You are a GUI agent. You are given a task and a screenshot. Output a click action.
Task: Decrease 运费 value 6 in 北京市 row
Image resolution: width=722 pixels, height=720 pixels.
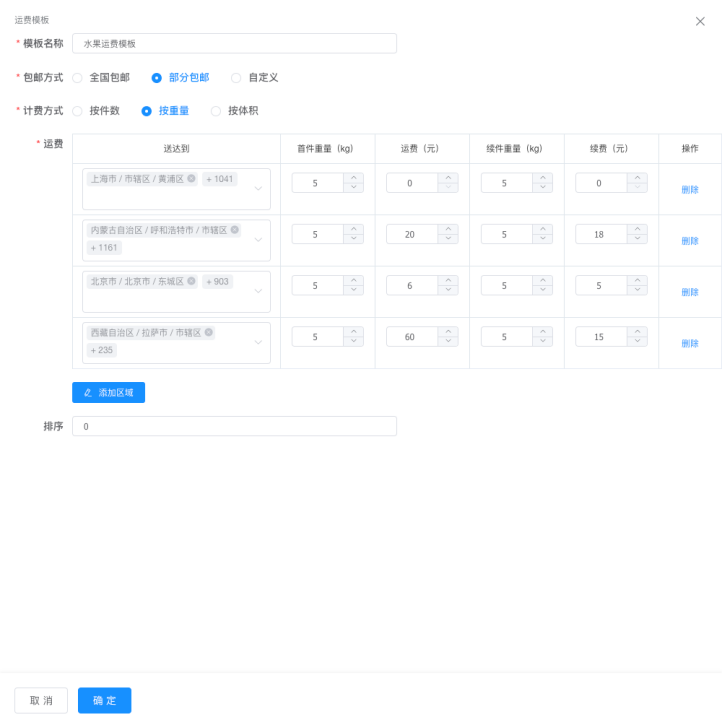[448, 290]
